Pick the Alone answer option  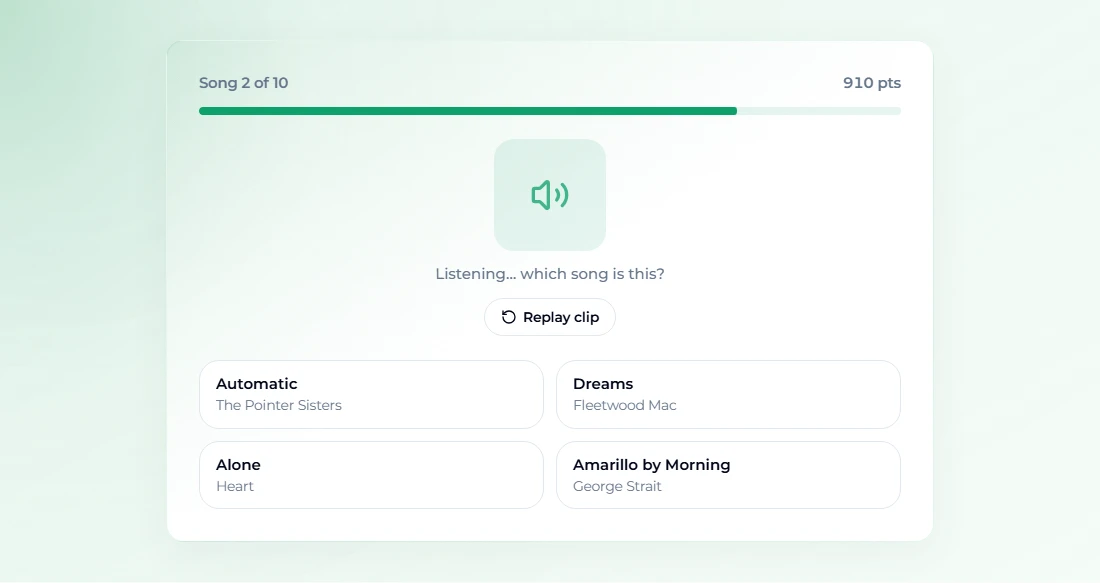click(371, 475)
